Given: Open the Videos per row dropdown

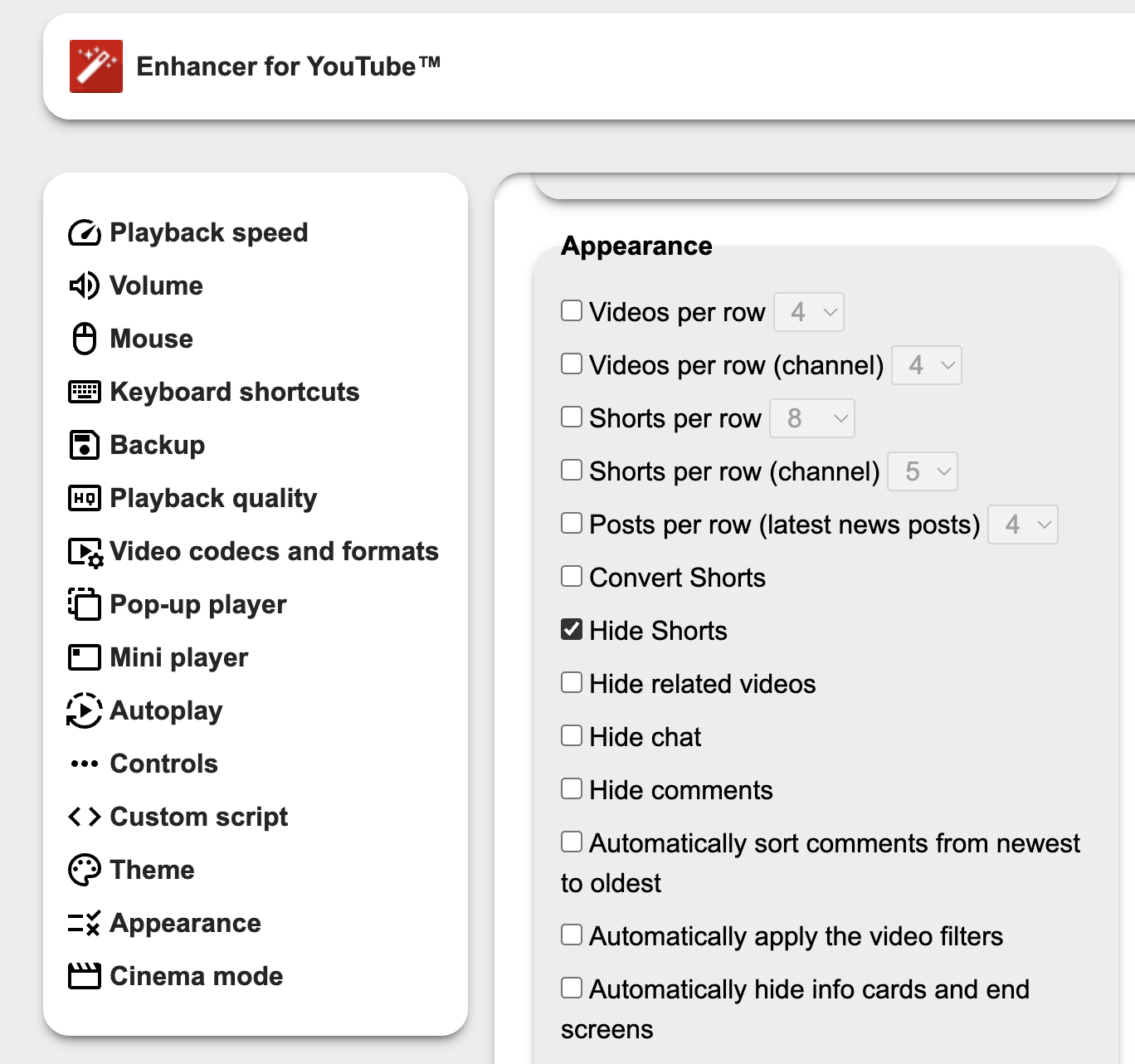Looking at the screenshot, I should pyautogui.click(x=809, y=312).
